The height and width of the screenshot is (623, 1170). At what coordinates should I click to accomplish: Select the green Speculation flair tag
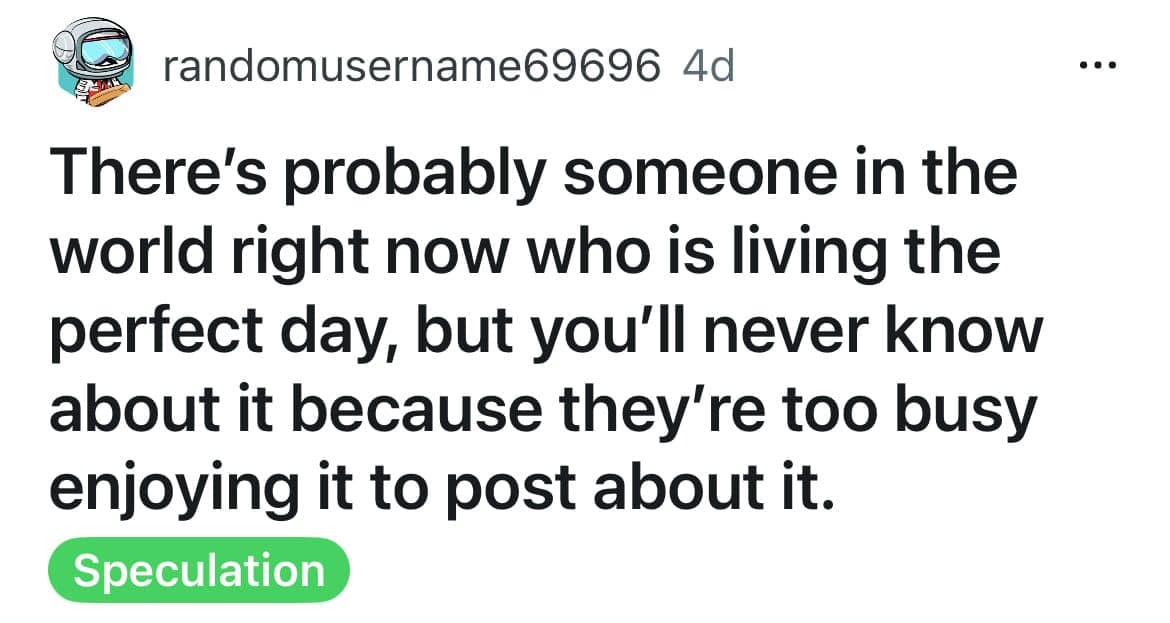tap(199, 571)
